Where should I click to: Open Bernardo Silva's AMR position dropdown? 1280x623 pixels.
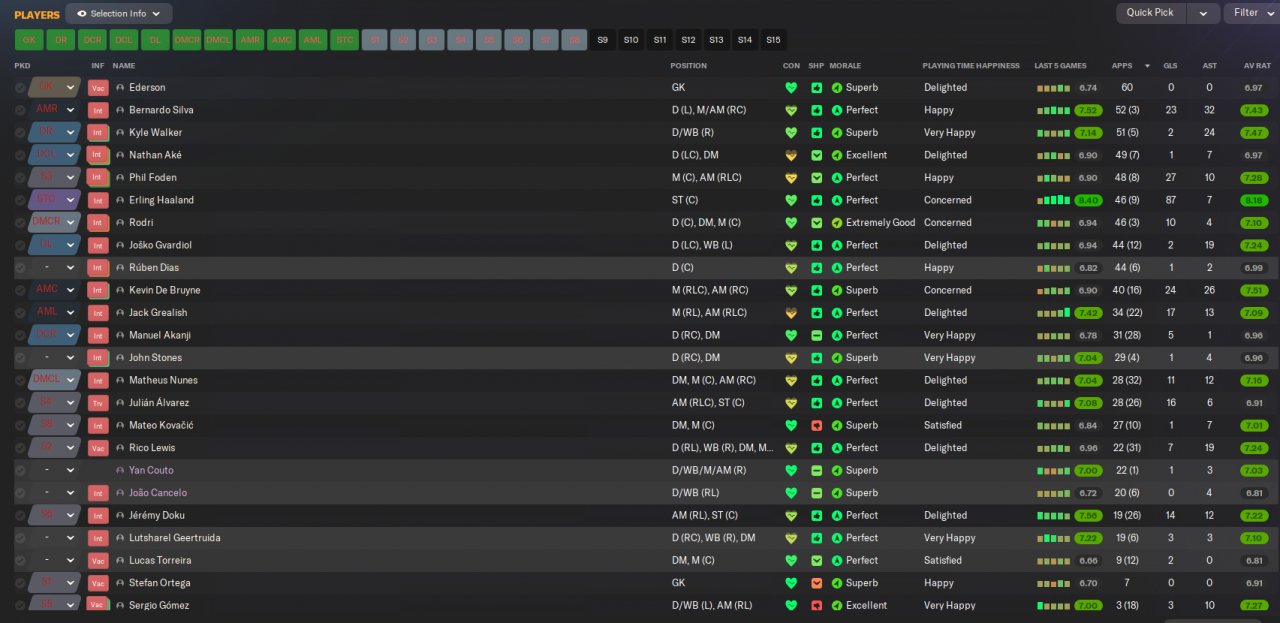tap(55, 110)
